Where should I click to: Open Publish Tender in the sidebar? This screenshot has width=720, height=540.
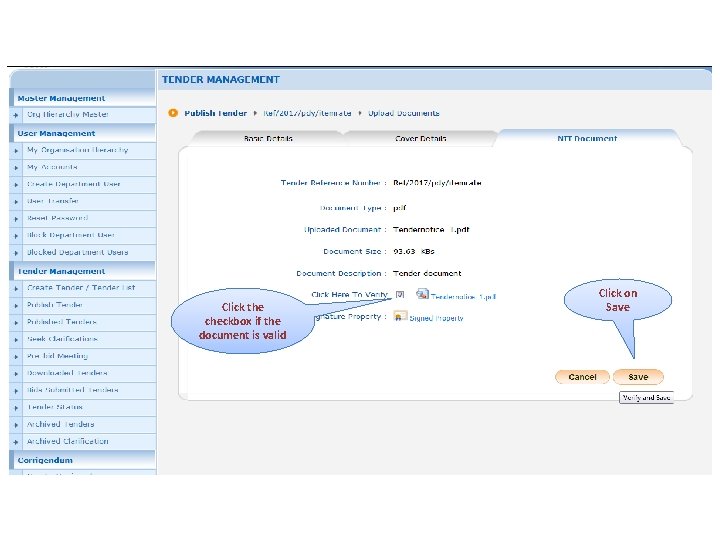(x=55, y=305)
